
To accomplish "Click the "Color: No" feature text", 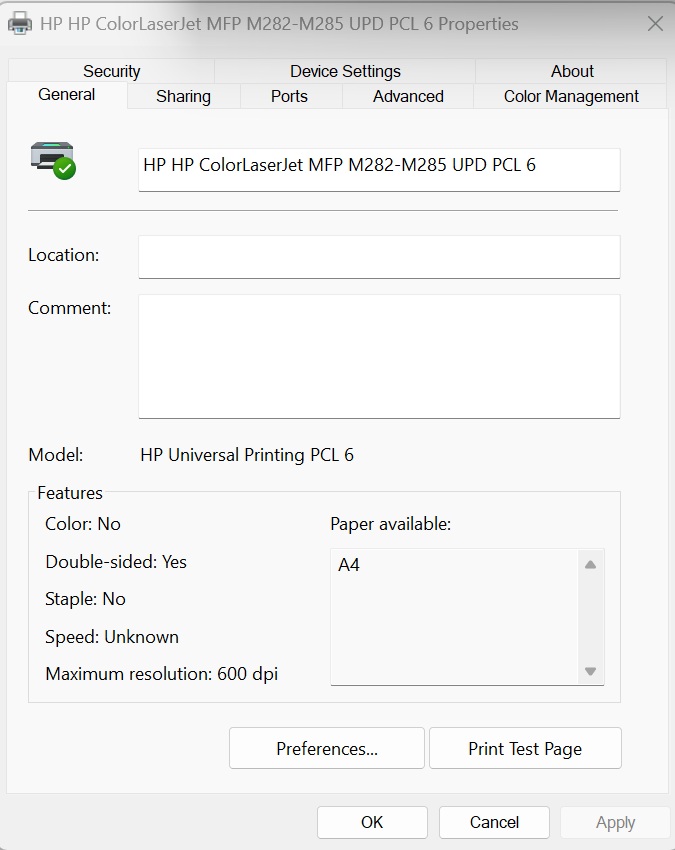I will (82, 524).
